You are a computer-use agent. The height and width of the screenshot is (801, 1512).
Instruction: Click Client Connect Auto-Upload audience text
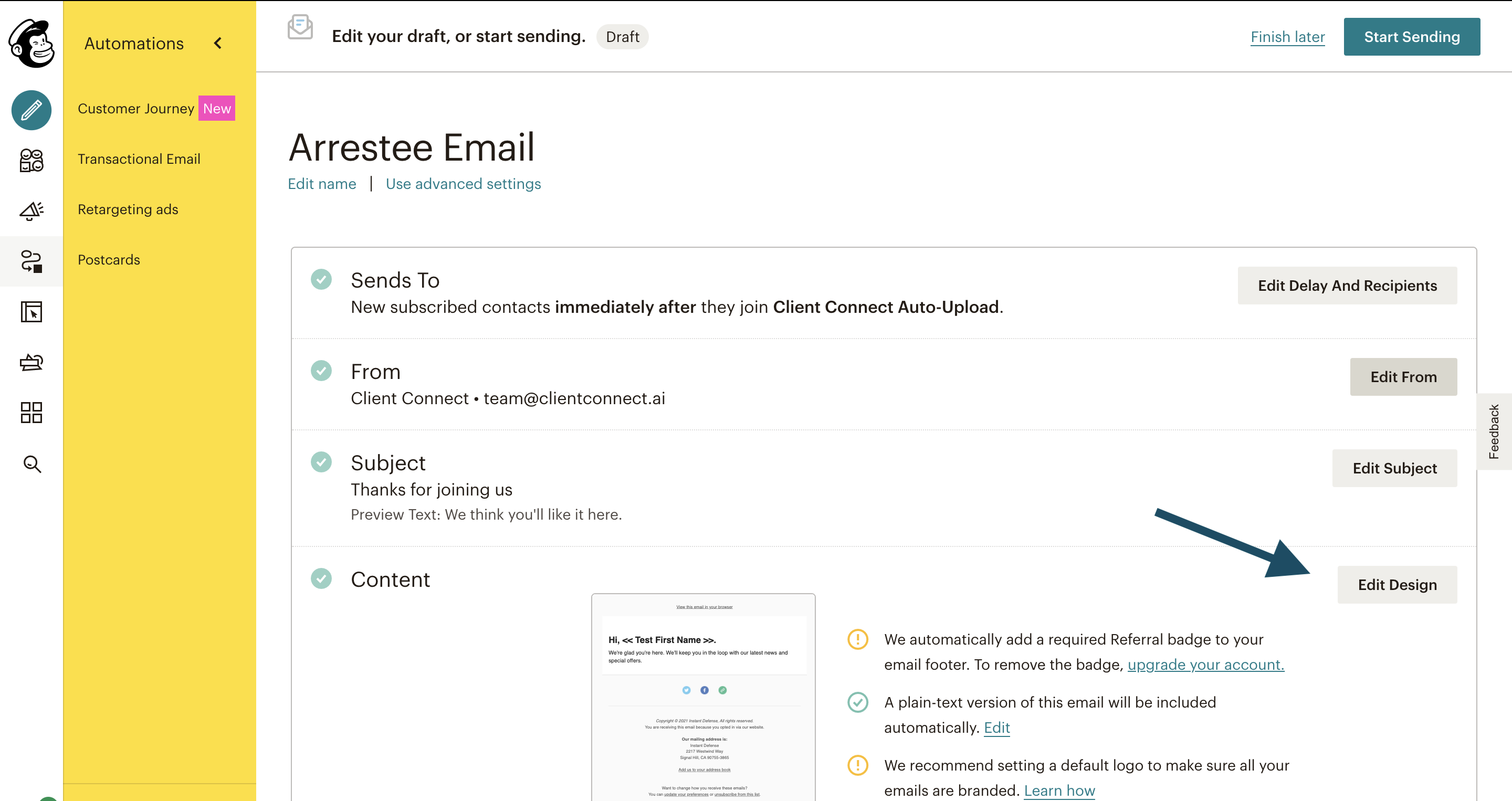pyautogui.click(x=886, y=307)
